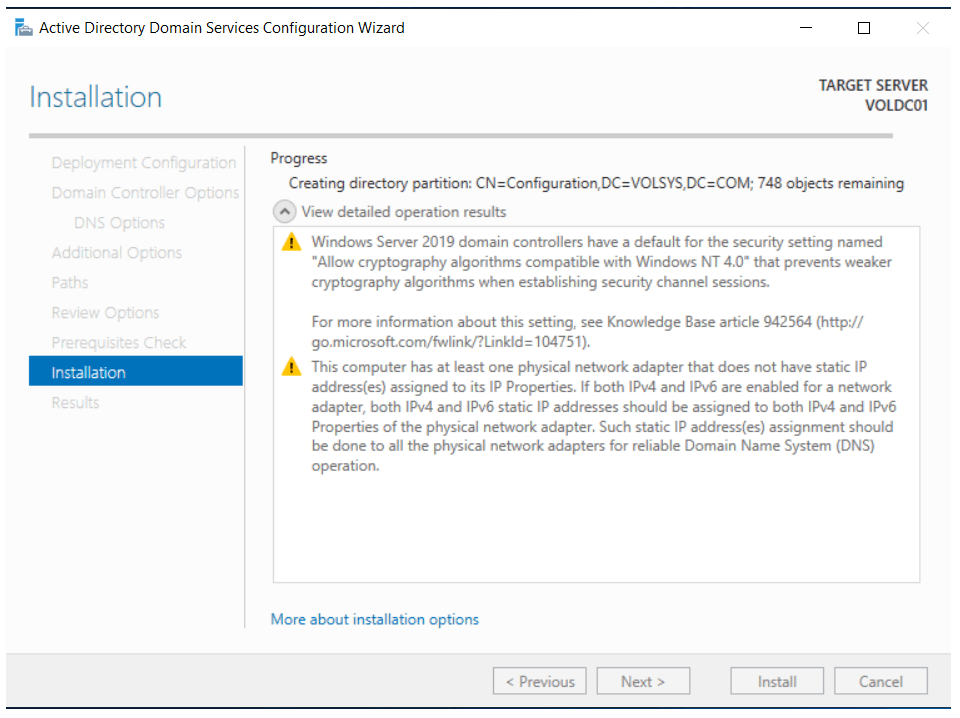Collapse the View detailed operation results chevron
This screenshot has width=960, height=718.
285,212
